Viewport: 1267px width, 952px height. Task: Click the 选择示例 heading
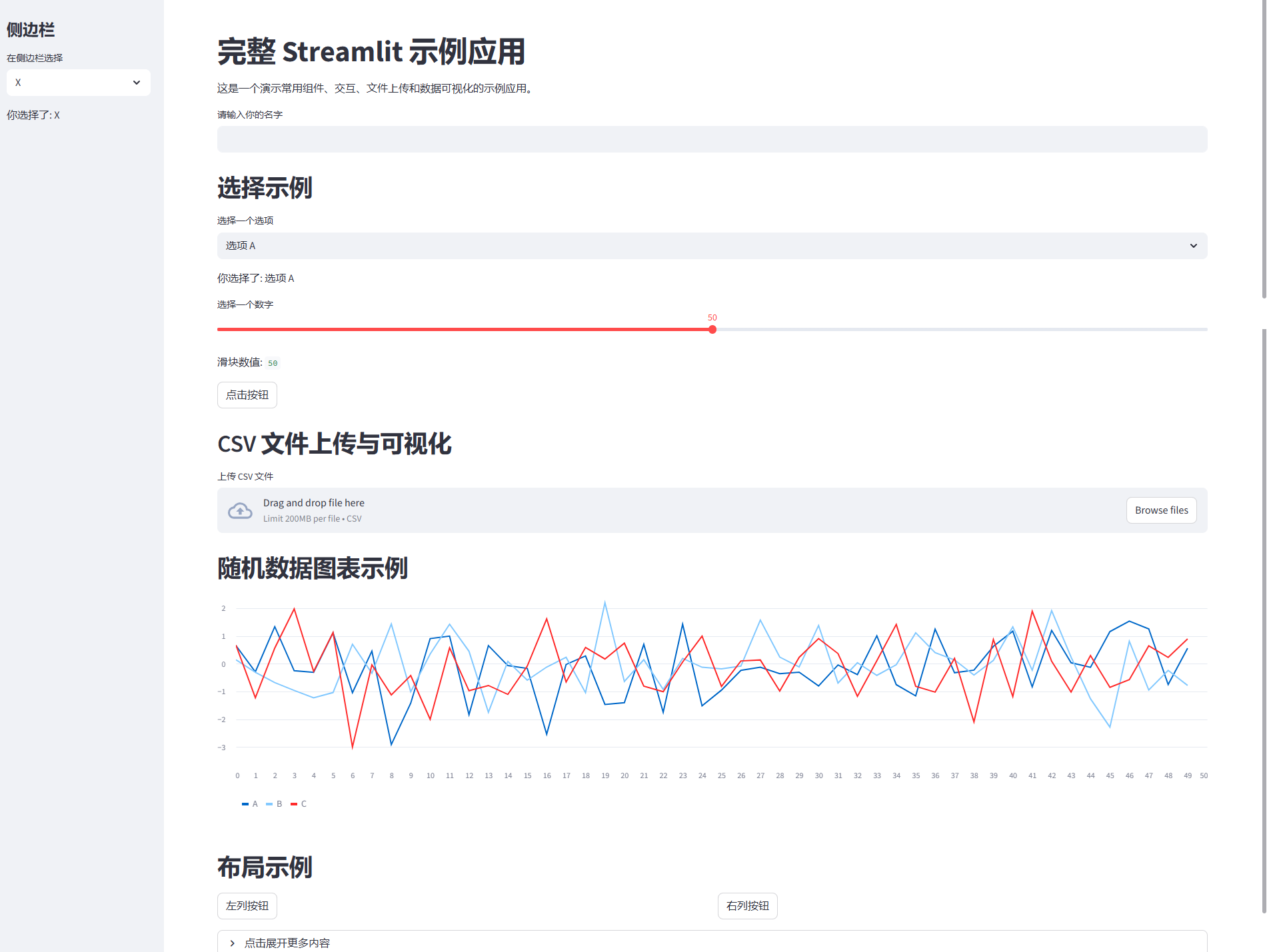(265, 188)
